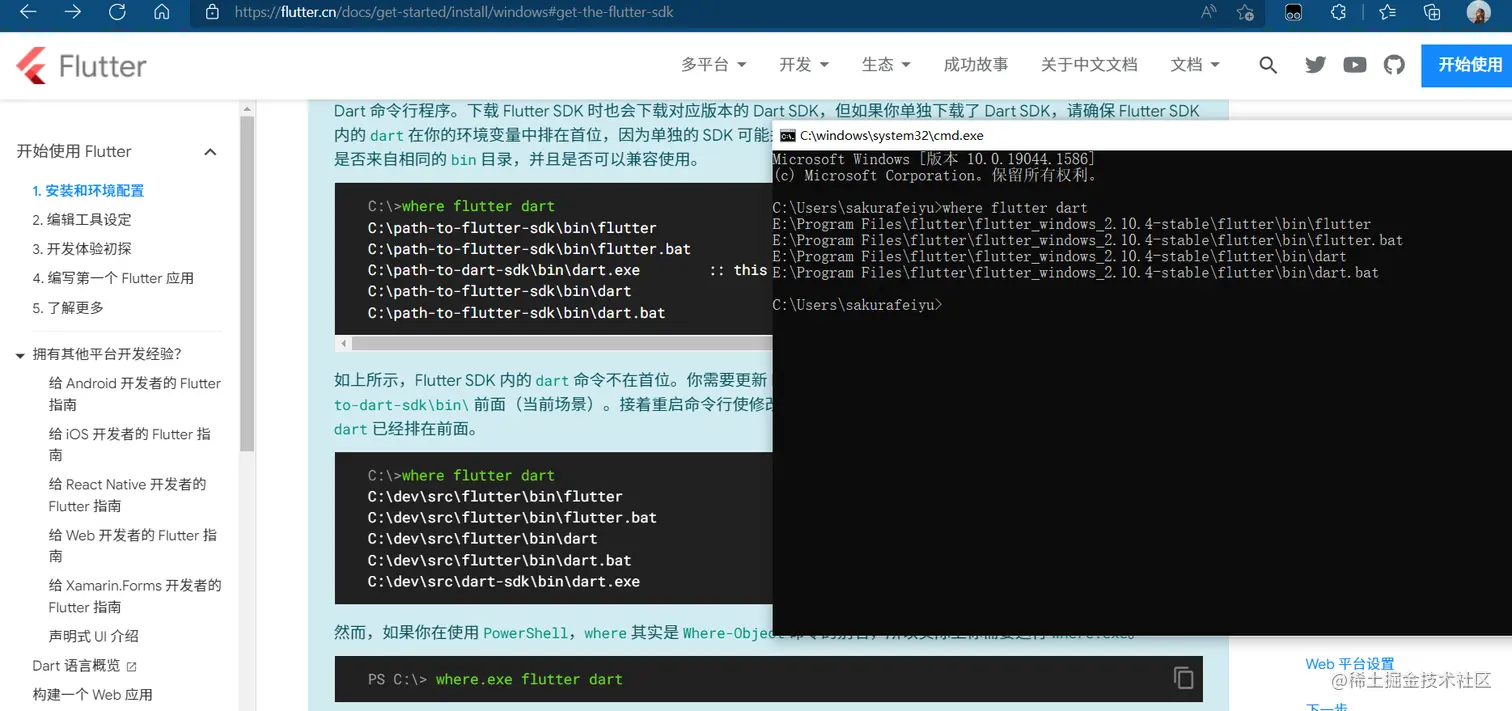
Task: Open the 关于中文文档 menu item
Action: pos(1089,64)
